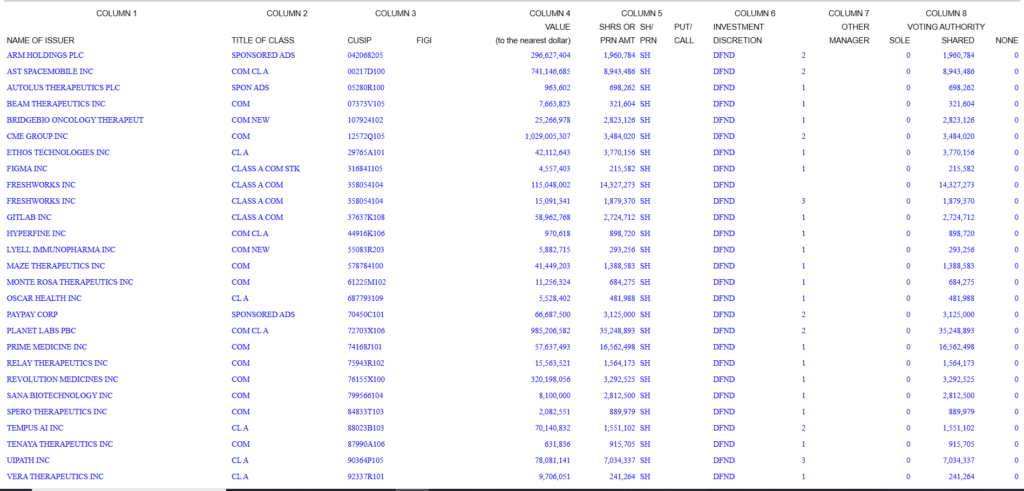Image resolution: width=1024 pixels, height=491 pixels.
Task: Click share amount 16,562,498 in Column 5
Action: coord(617,347)
